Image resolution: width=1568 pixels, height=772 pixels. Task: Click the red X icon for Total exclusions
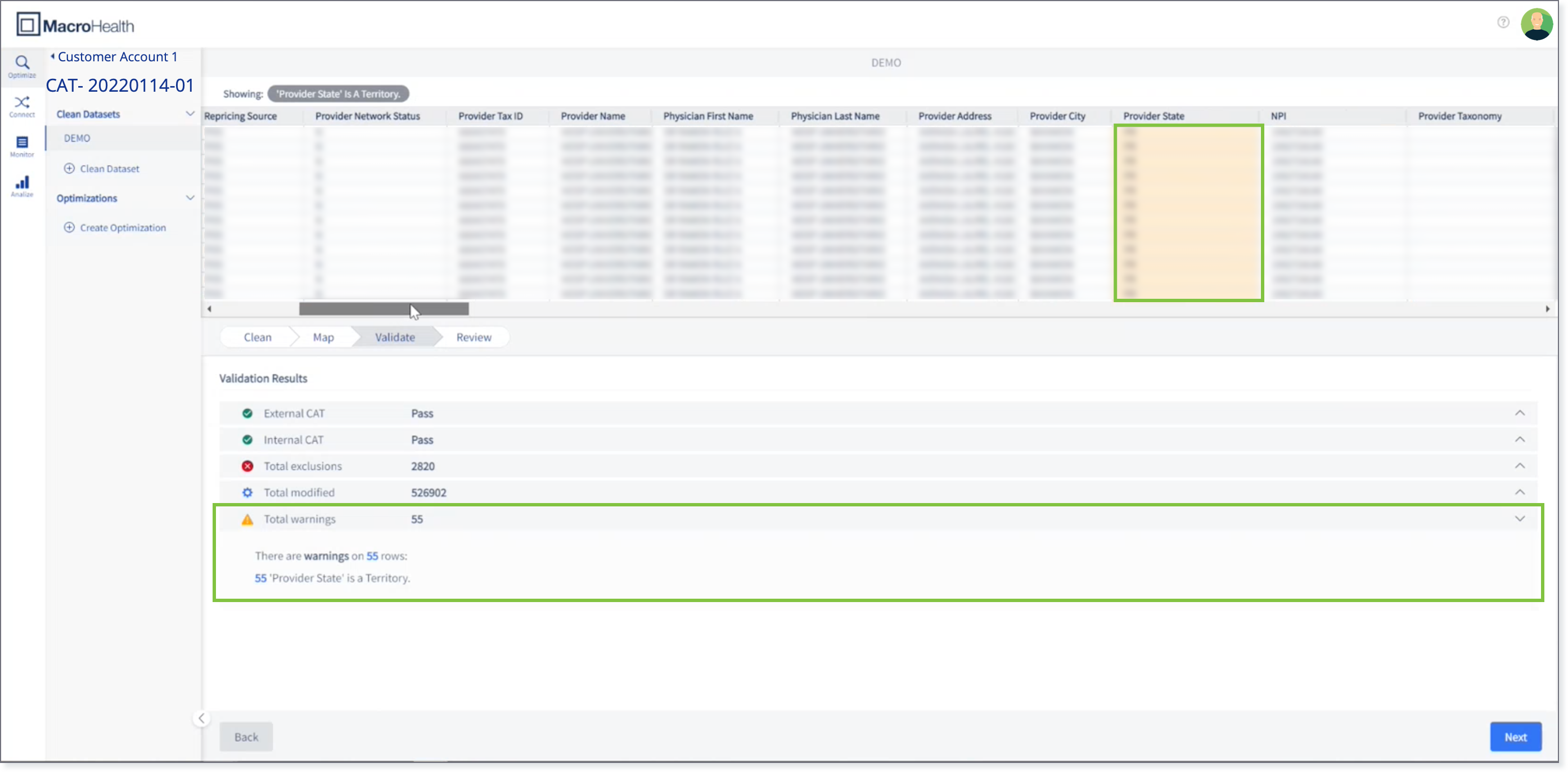pos(247,466)
